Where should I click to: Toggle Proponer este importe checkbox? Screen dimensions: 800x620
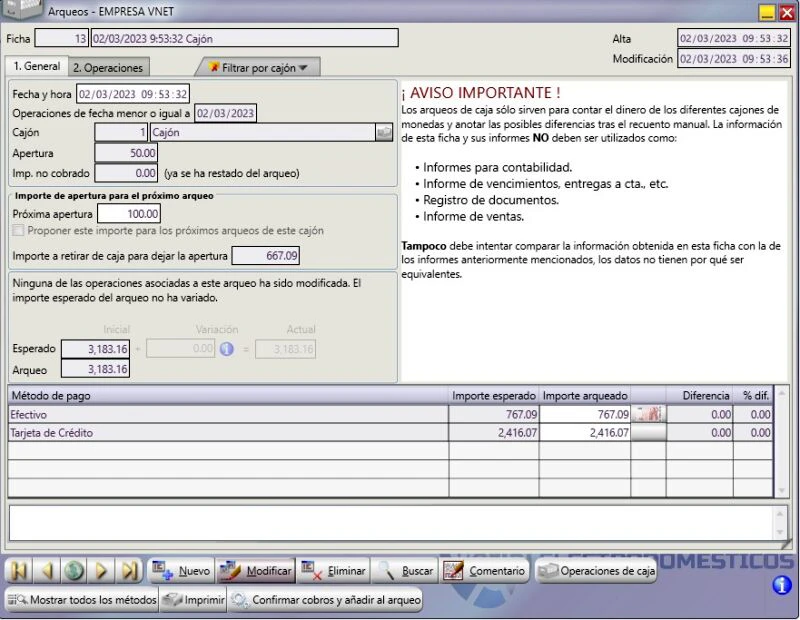coord(18,231)
